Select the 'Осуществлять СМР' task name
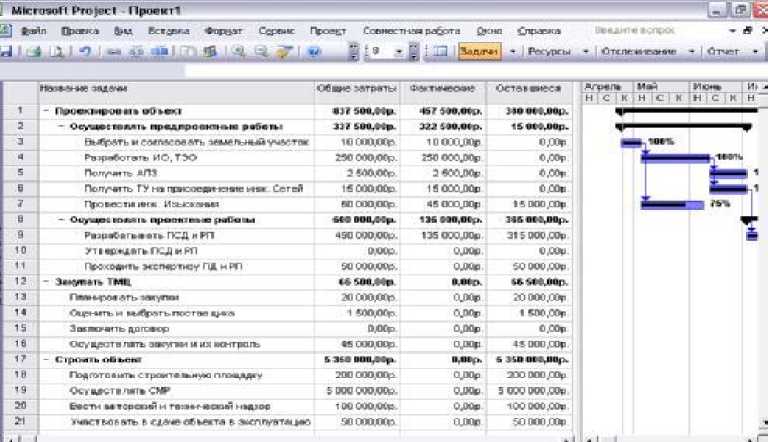The width and height of the screenshot is (768, 442). (x=120, y=391)
